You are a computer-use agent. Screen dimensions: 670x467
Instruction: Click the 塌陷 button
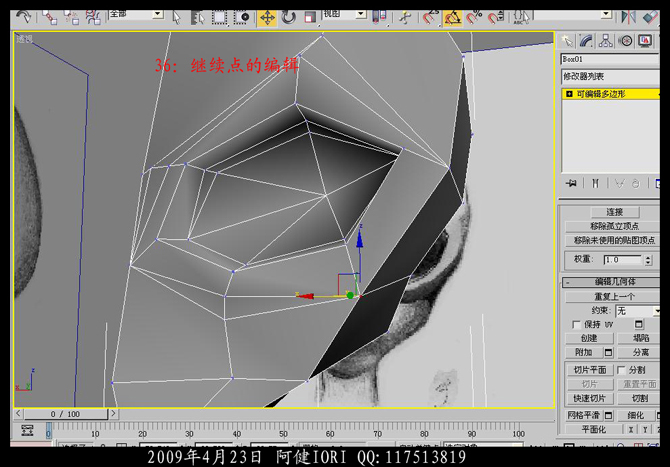click(x=639, y=338)
